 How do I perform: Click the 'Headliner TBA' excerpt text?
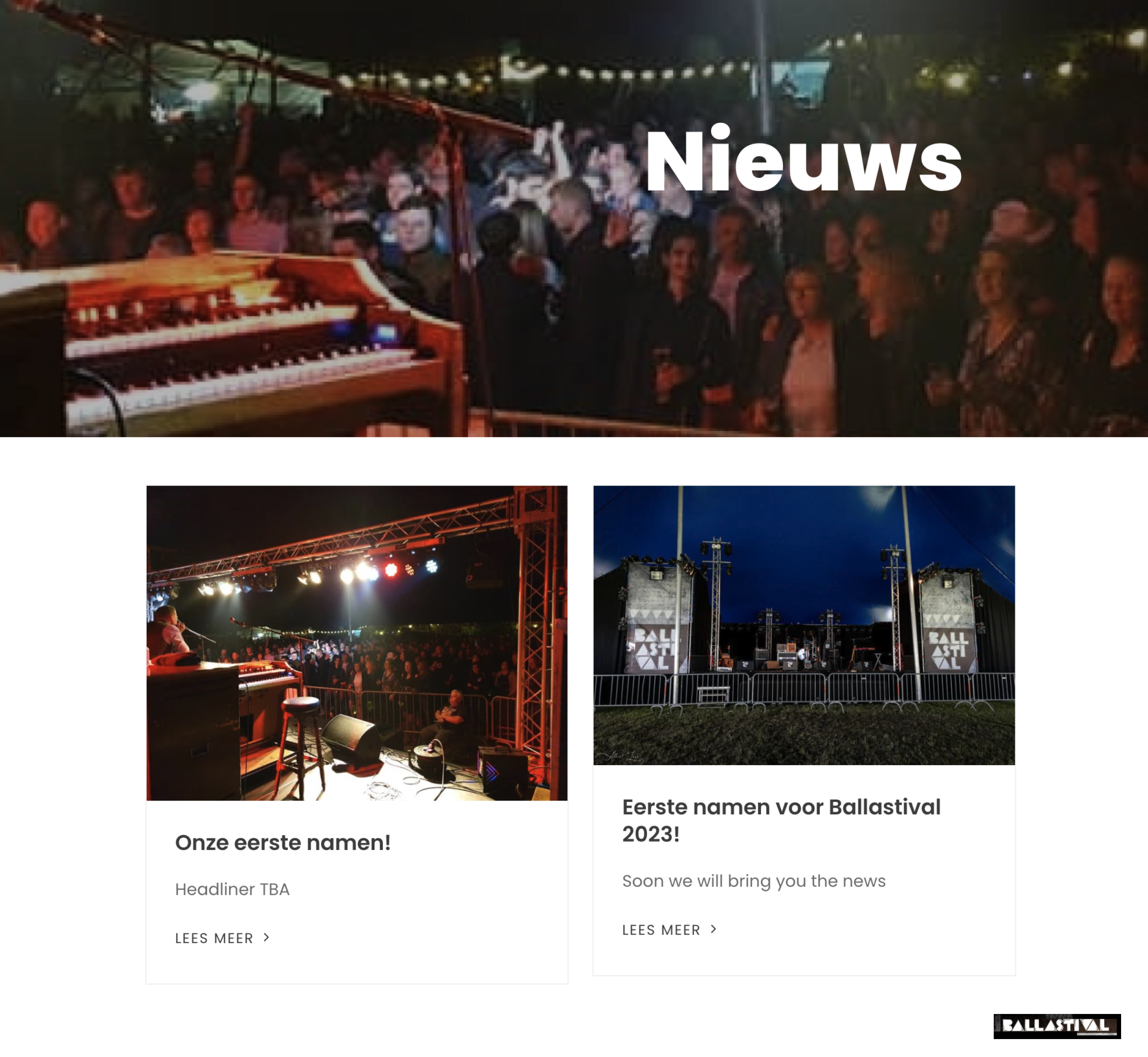tap(232, 889)
